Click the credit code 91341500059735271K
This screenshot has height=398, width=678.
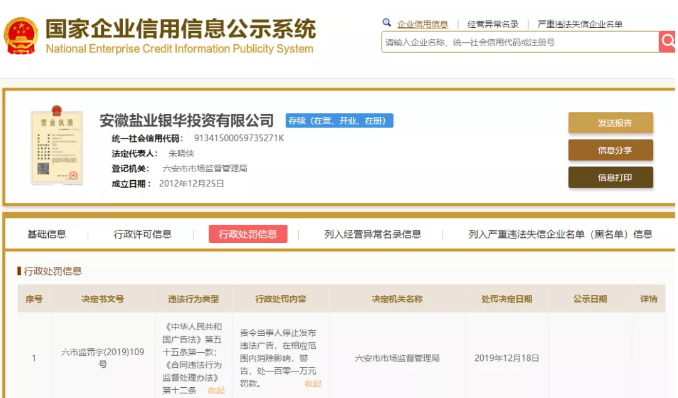click(239, 138)
